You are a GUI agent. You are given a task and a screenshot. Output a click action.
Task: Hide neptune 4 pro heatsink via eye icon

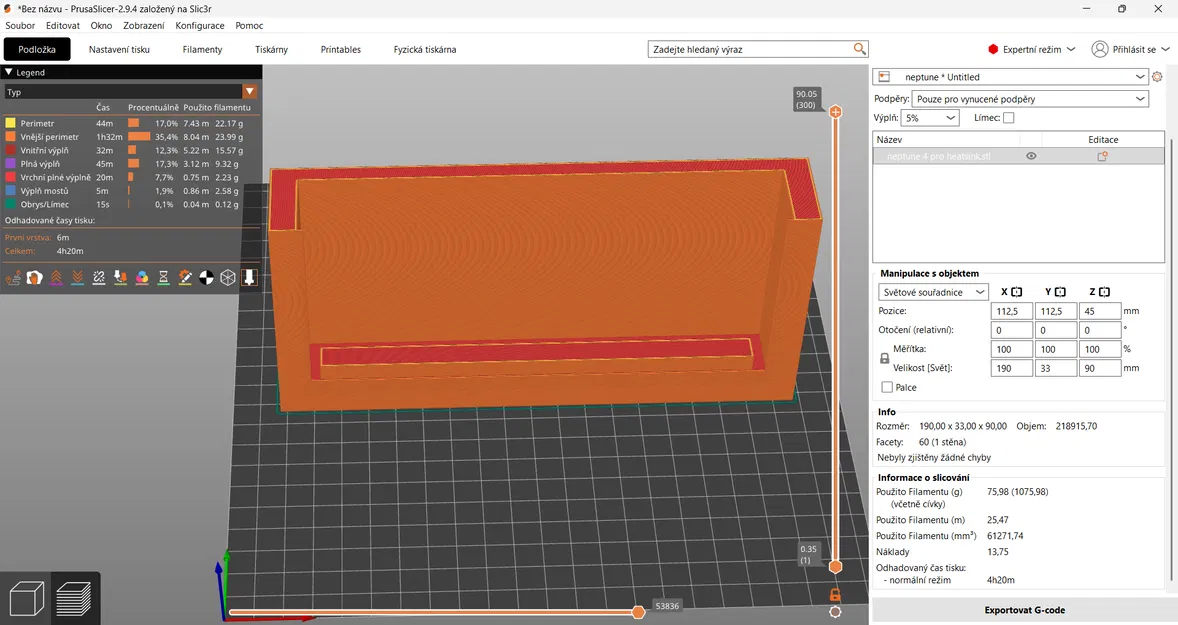click(1031, 156)
